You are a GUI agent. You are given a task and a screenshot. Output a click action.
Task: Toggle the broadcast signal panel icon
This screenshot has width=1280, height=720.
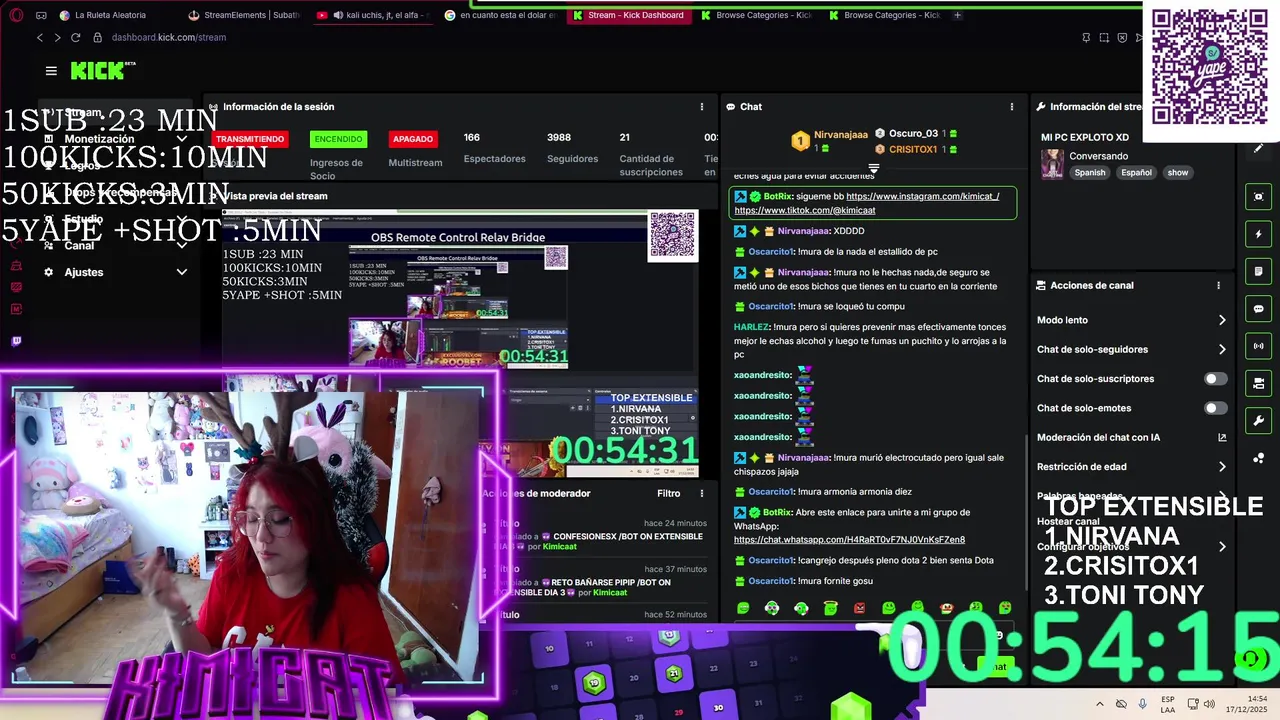pos(1258,346)
